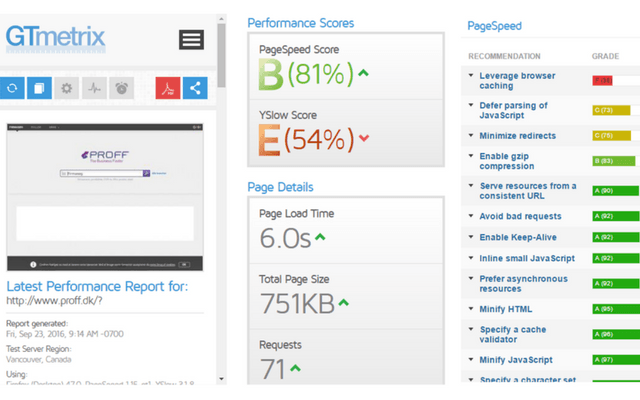Open page settings gear icon
The height and width of the screenshot is (400, 640).
coord(67,88)
